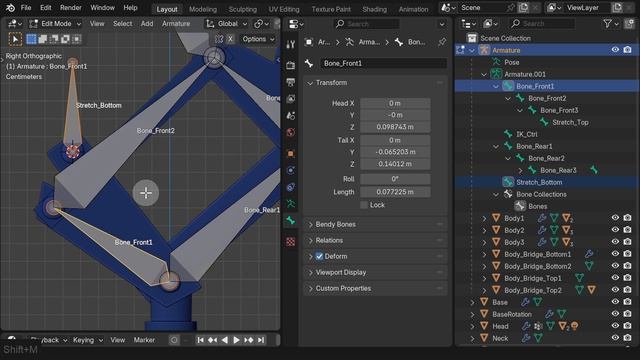Click the Arma... breadcrumb in properties

(363, 42)
